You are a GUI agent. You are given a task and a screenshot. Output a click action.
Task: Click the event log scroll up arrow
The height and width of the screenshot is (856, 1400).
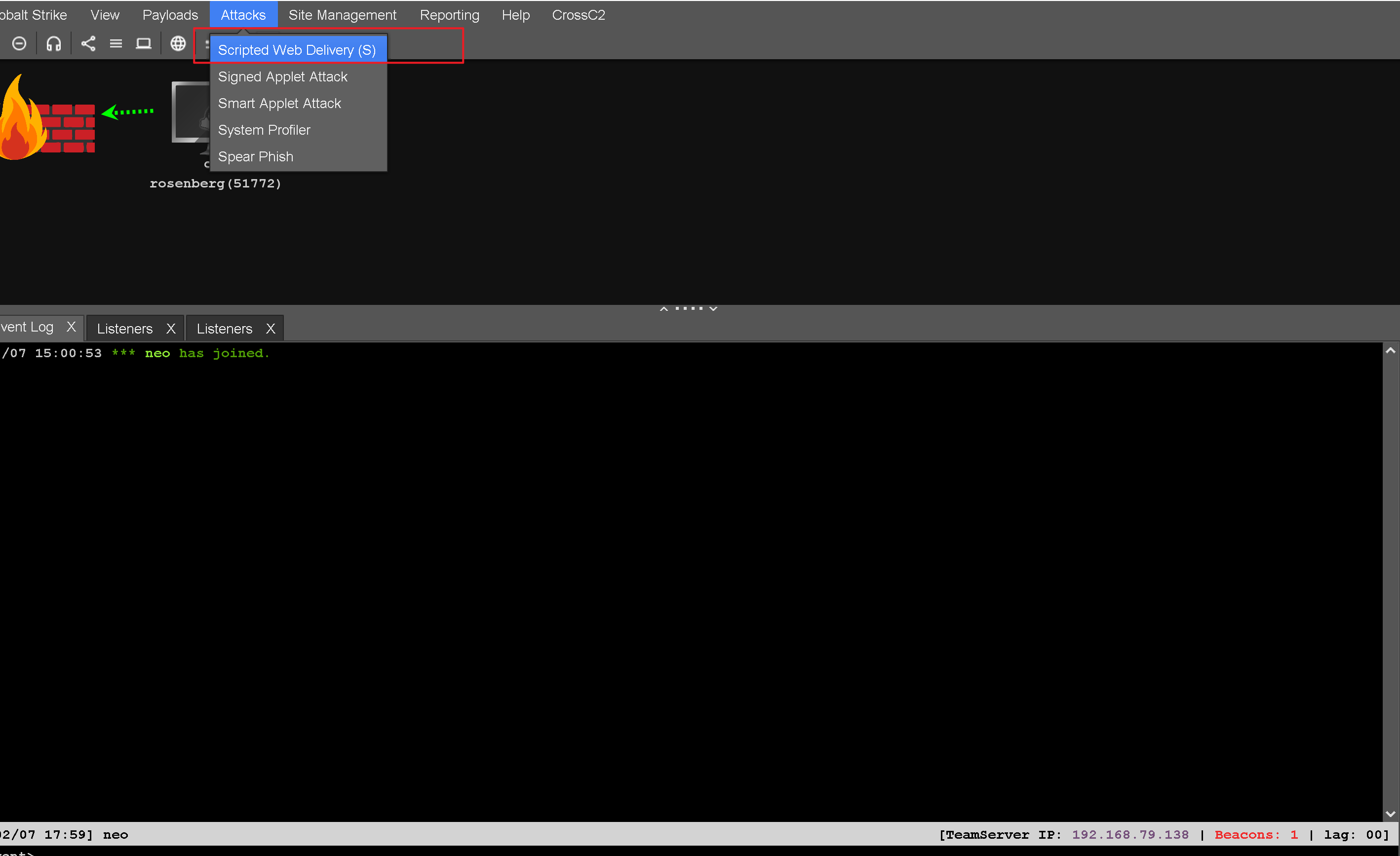point(1390,350)
